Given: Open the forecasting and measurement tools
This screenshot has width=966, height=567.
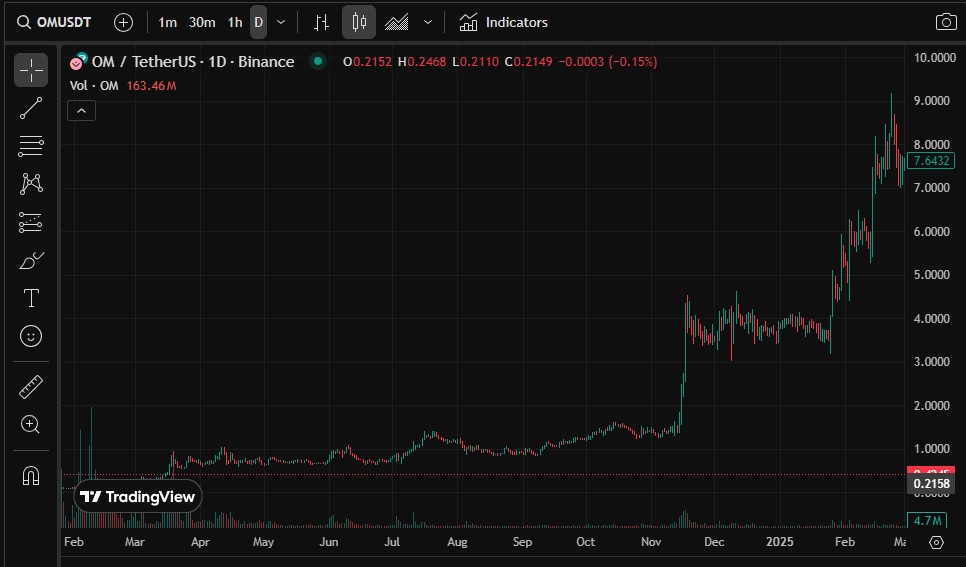Looking at the screenshot, I should point(31,222).
